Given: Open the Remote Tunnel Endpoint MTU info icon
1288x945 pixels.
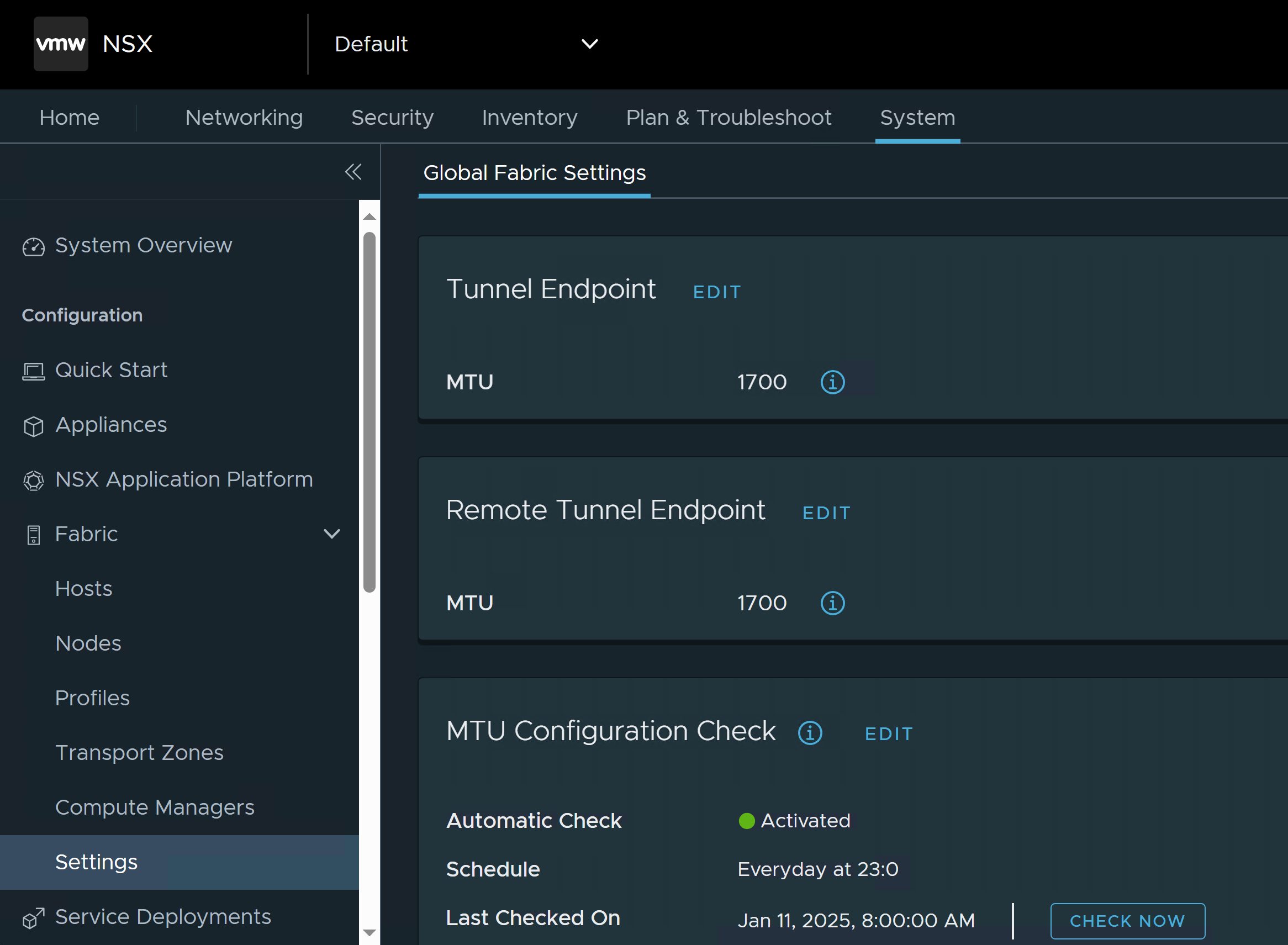Looking at the screenshot, I should 832,603.
